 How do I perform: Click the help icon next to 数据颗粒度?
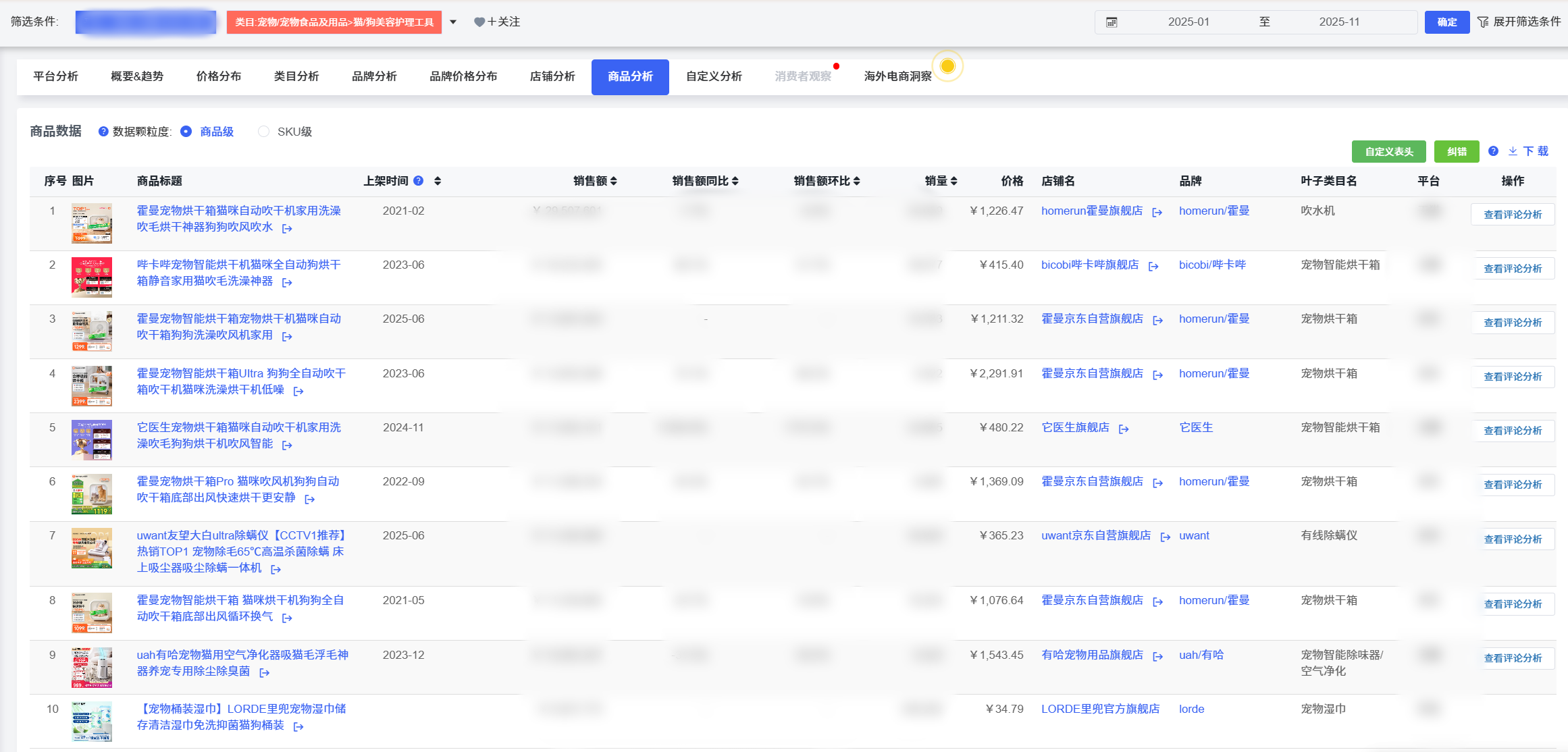(x=103, y=131)
